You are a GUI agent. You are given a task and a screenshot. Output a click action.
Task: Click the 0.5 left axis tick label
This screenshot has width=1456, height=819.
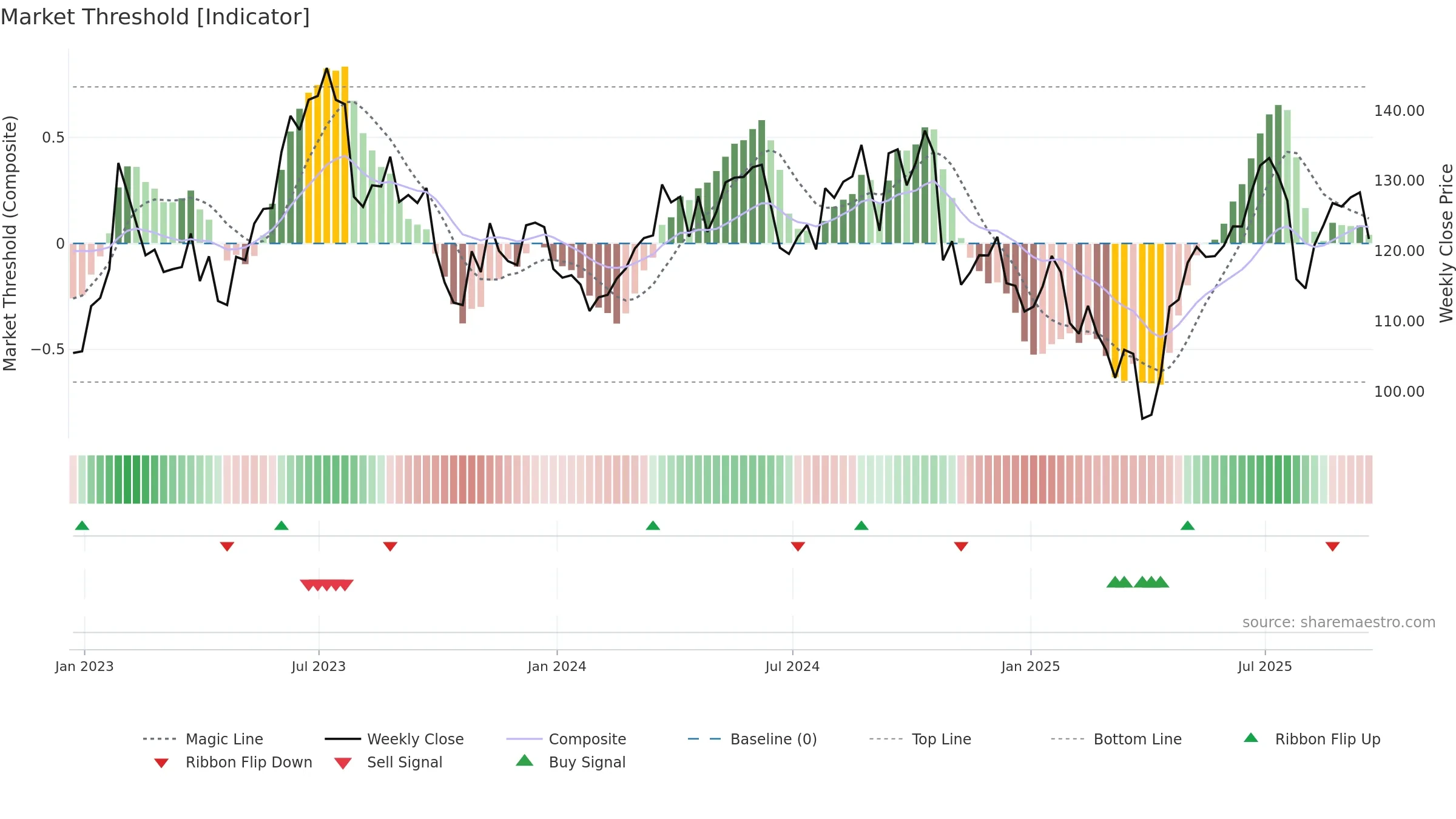click(x=53, y=138)
